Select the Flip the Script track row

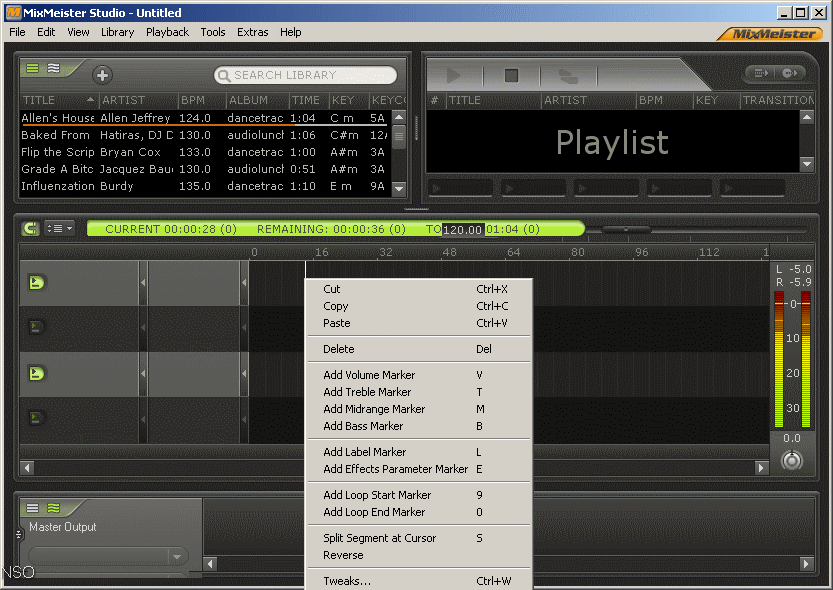(x=205, y=152)
